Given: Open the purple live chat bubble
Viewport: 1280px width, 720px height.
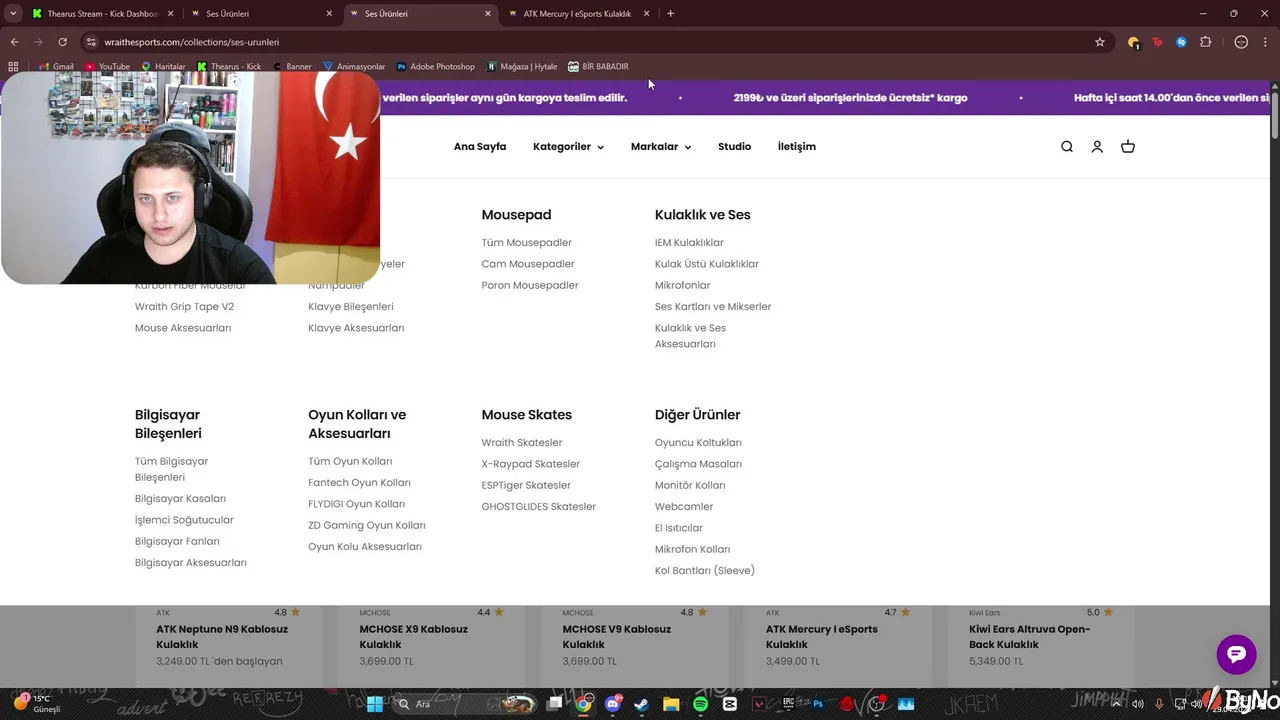Looking at the screenshot, I should coord(1236,654).
